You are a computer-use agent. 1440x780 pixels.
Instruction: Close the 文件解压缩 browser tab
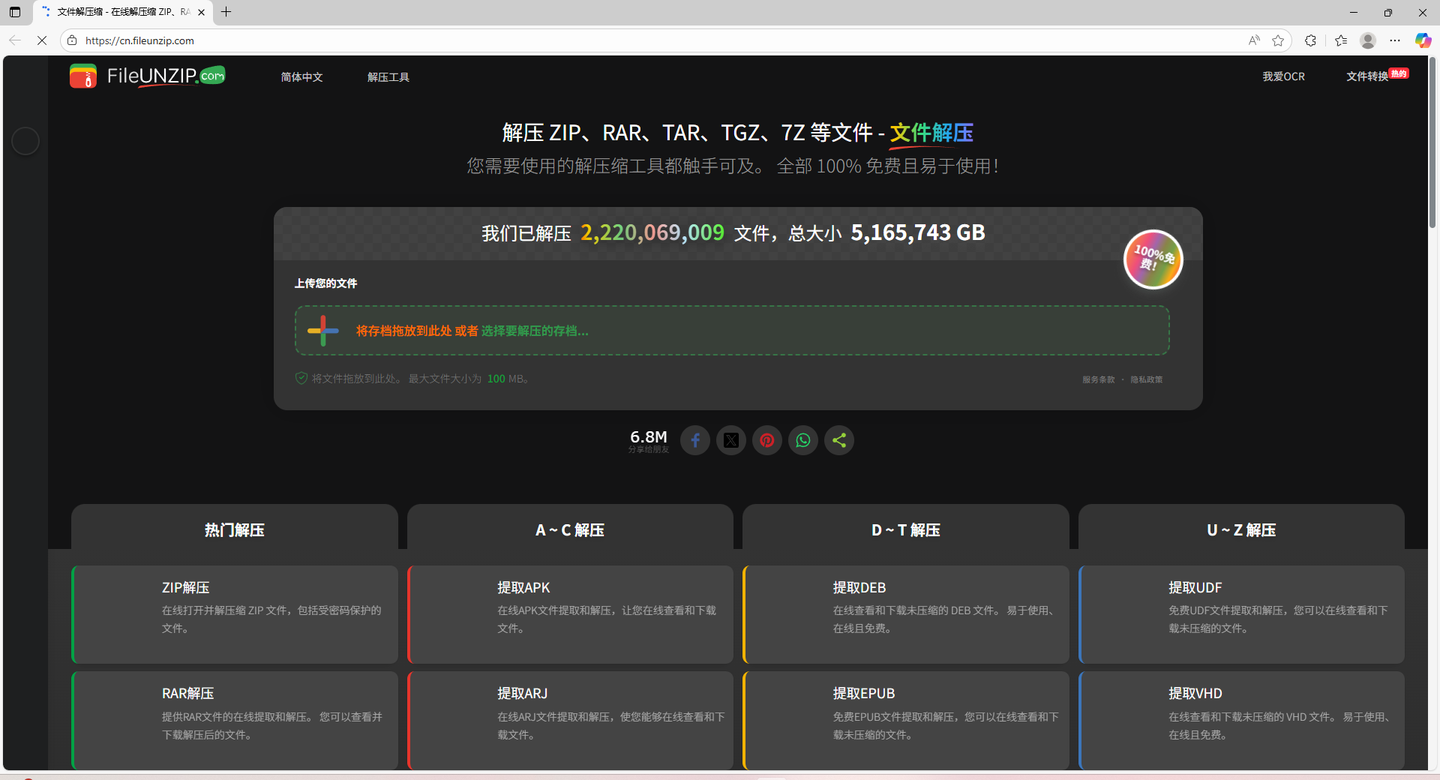click(x=202, y=12)
